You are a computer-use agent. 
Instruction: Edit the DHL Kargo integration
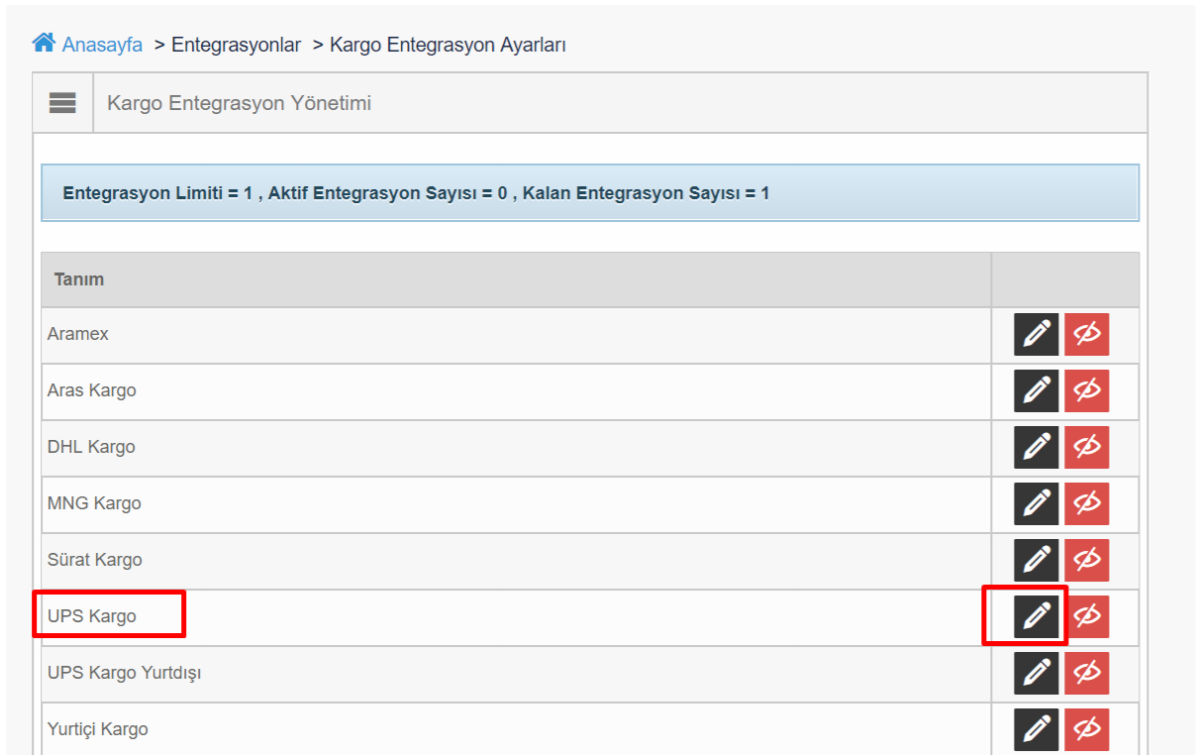(x=1036, y=447)
